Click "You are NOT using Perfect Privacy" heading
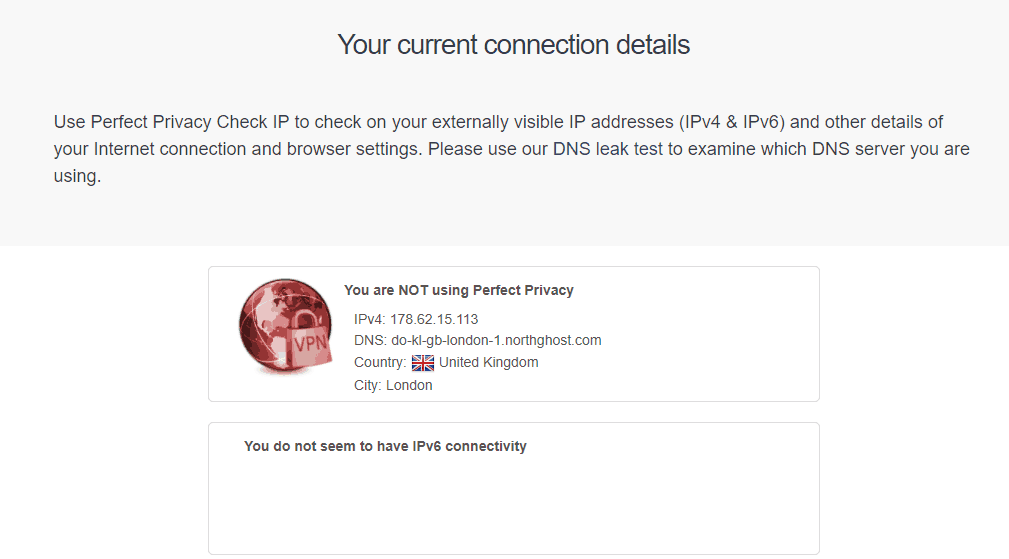Image resolution: width=1009 pixels, height=559 pixels. coord(459,290)
